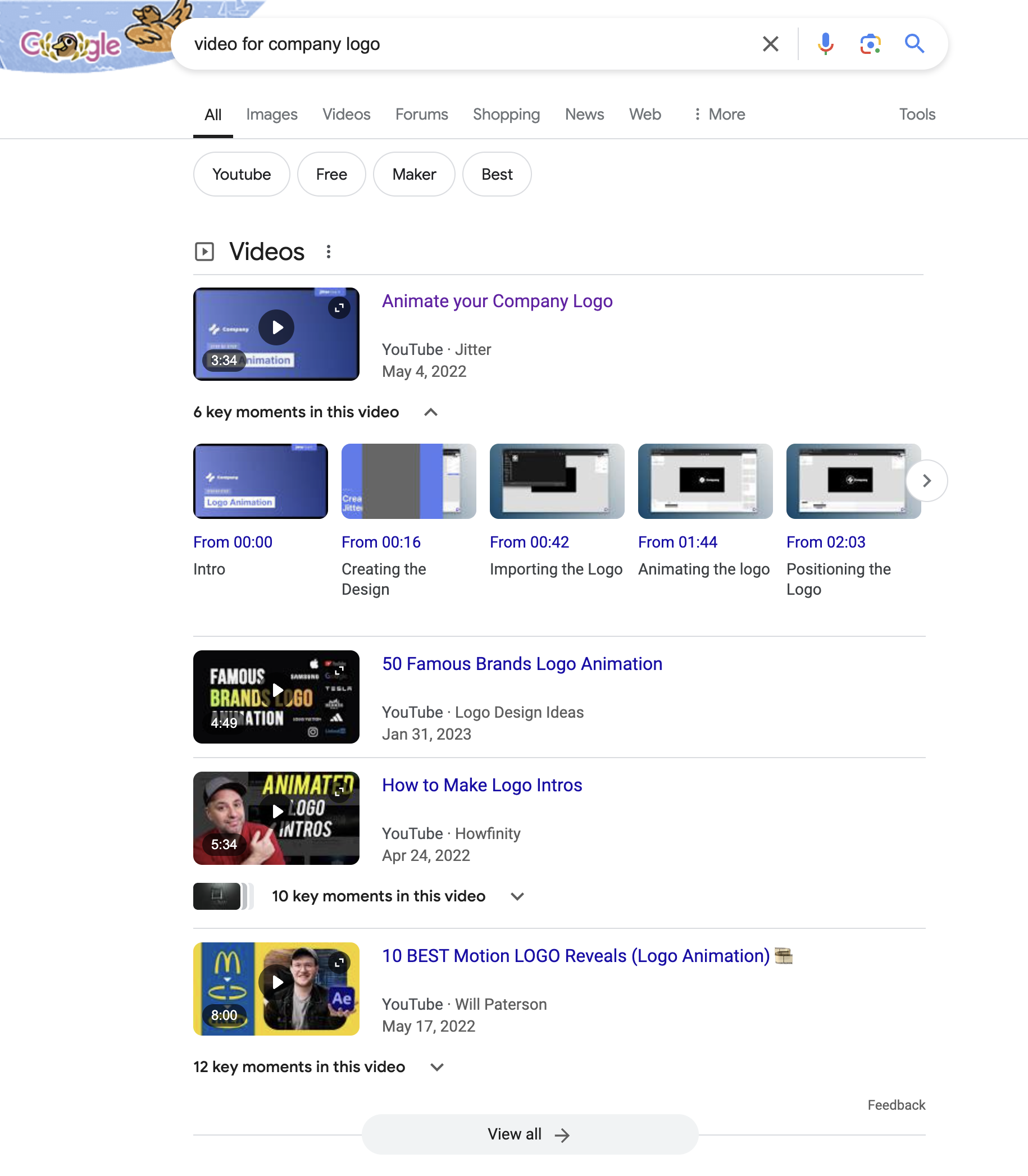Image resolution: width=1028 pixels, height=1176 pixels.
Task: Select the Best filter chip
Action: 497,174
